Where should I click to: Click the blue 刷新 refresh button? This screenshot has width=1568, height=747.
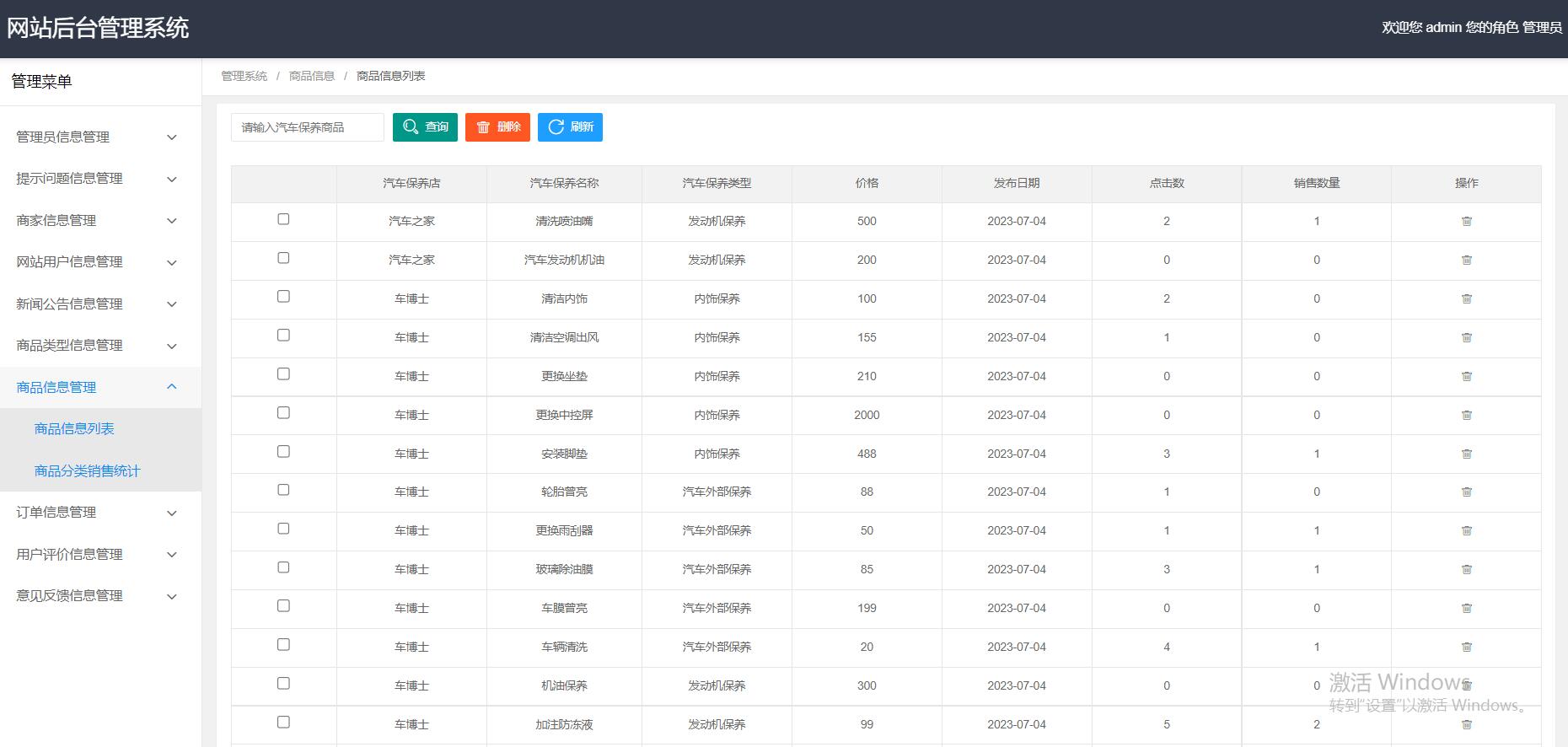[x=570, y=127]
